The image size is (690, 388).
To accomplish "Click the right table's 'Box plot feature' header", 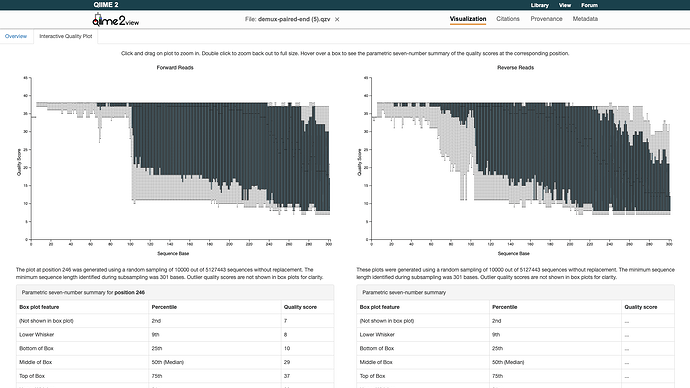I will tap(380, 307).
